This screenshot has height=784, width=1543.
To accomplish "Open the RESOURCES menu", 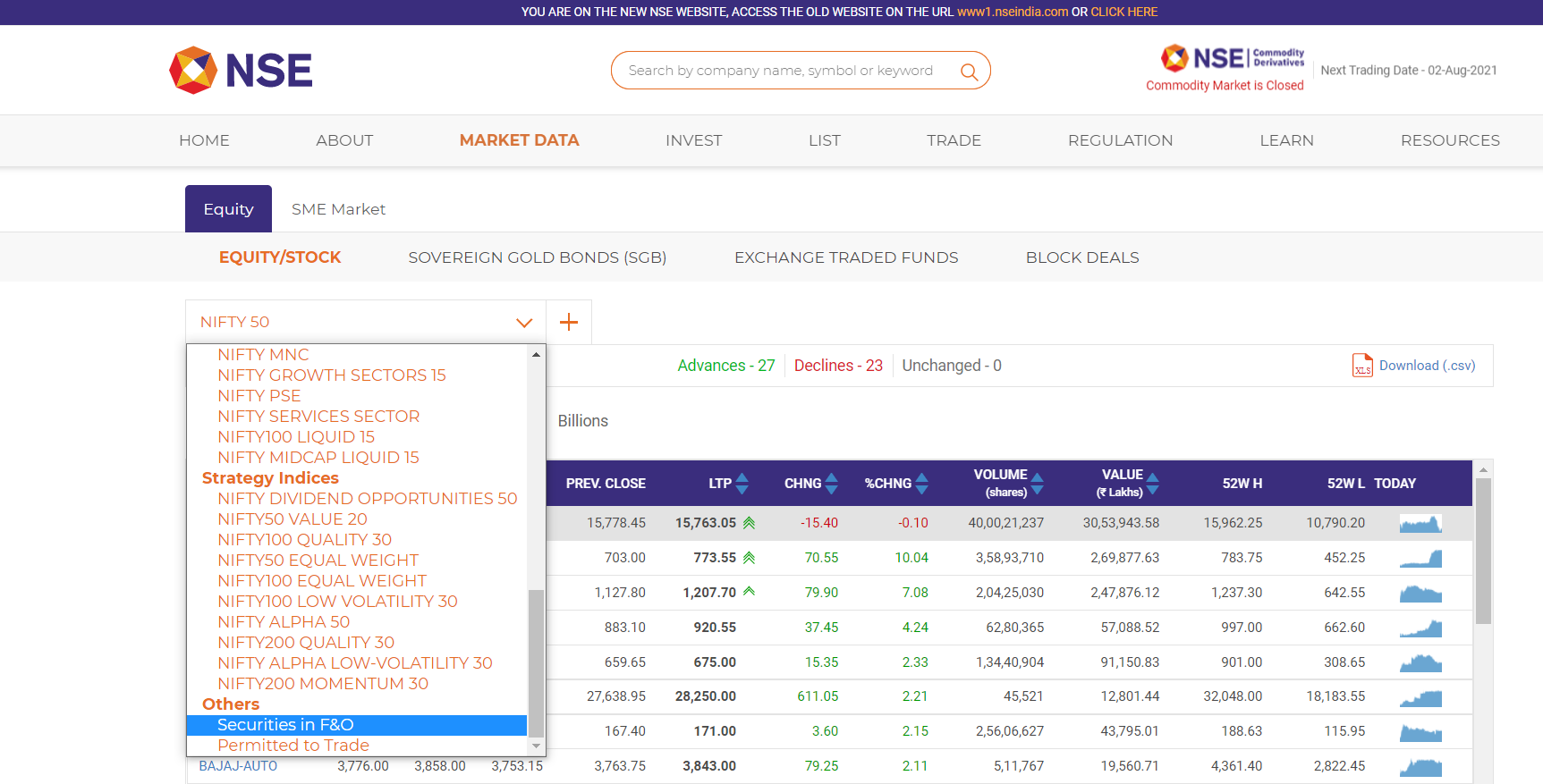I will point(1451,140).
